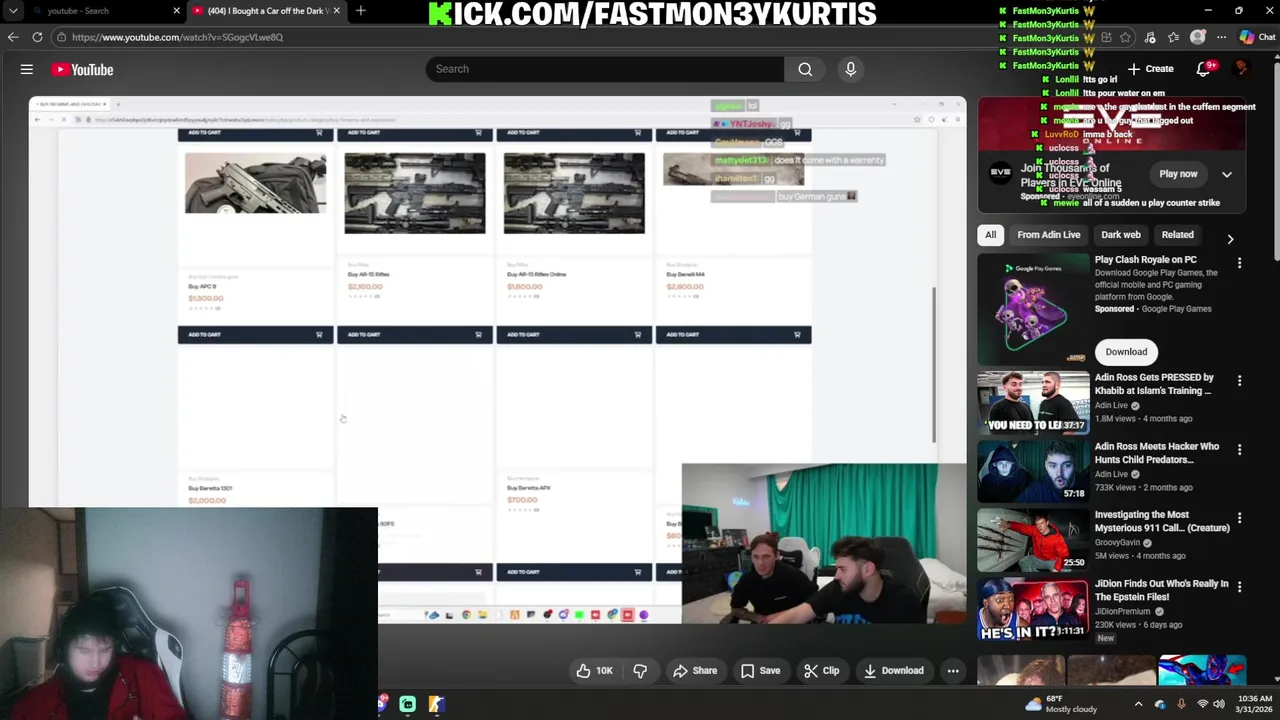Open the browser media control icon
Viewport: 1280px width, 720px height.
1150,37
